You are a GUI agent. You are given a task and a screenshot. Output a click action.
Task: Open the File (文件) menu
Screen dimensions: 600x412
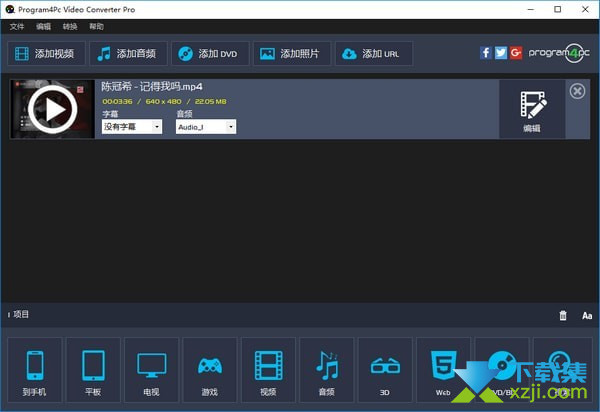[x=17, y=26]
